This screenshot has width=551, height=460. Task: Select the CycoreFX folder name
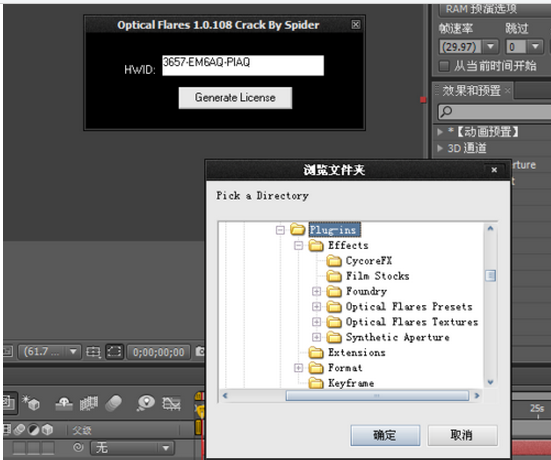[x=369, y=261]
